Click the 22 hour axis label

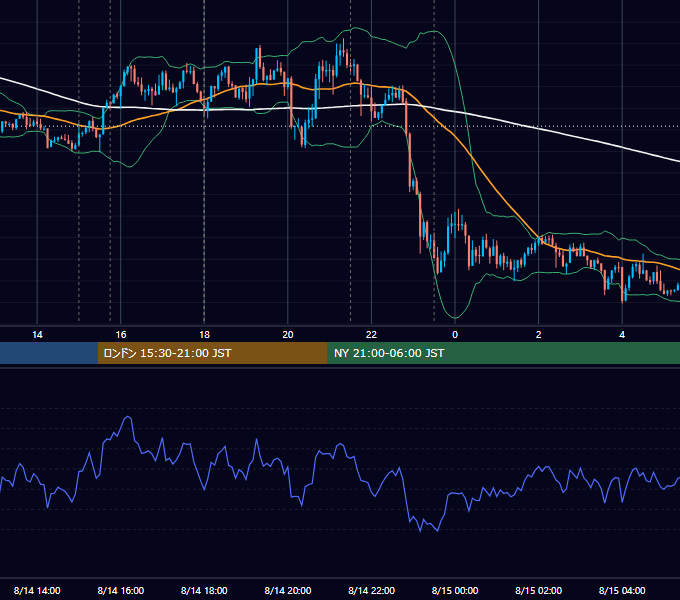pos(372,335)
